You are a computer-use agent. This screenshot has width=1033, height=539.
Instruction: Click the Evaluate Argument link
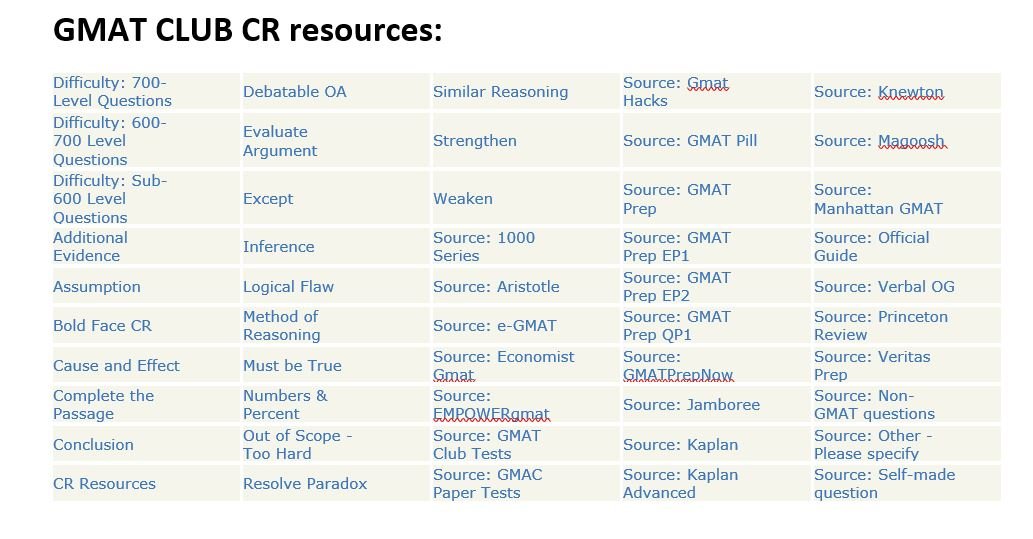coord(280,141)
